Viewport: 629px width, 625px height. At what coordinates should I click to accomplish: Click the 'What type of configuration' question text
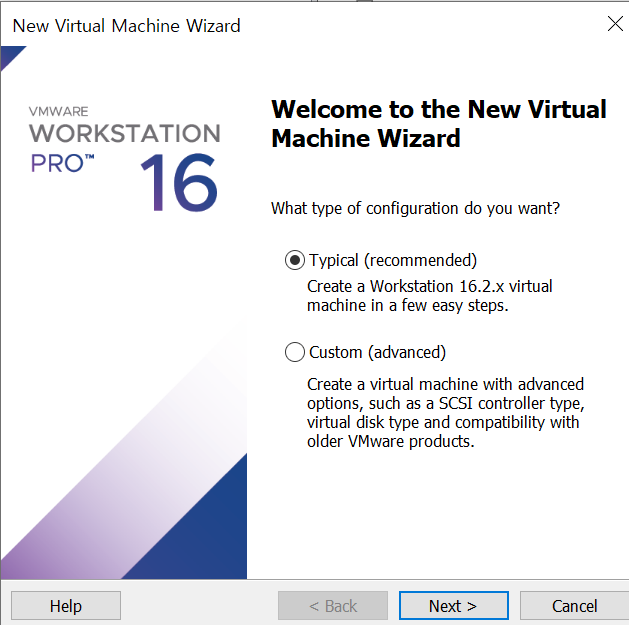point(415,209)
